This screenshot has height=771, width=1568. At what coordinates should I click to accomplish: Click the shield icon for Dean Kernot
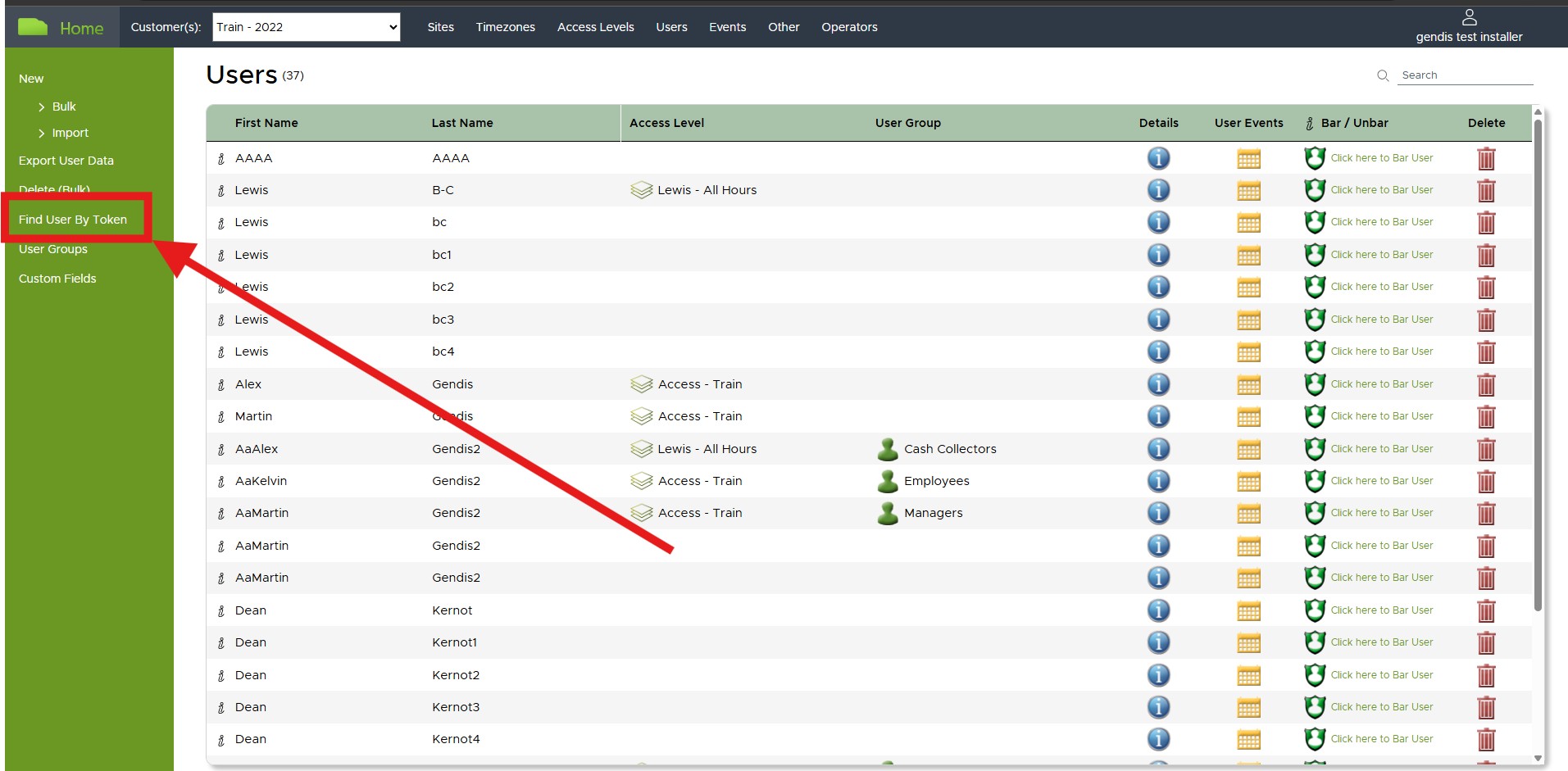1315,610
